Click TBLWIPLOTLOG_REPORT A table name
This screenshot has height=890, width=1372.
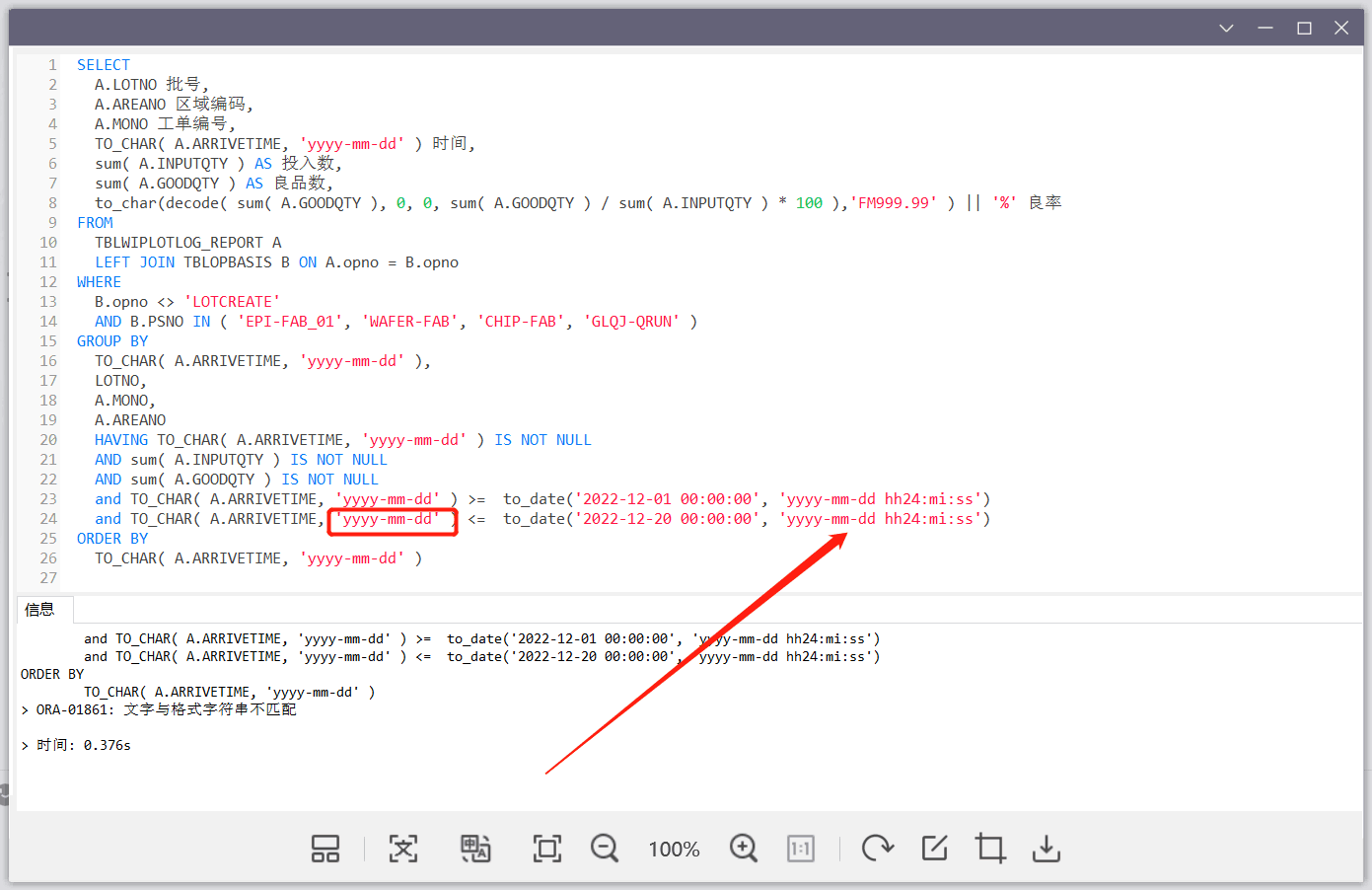coord(187,243)
